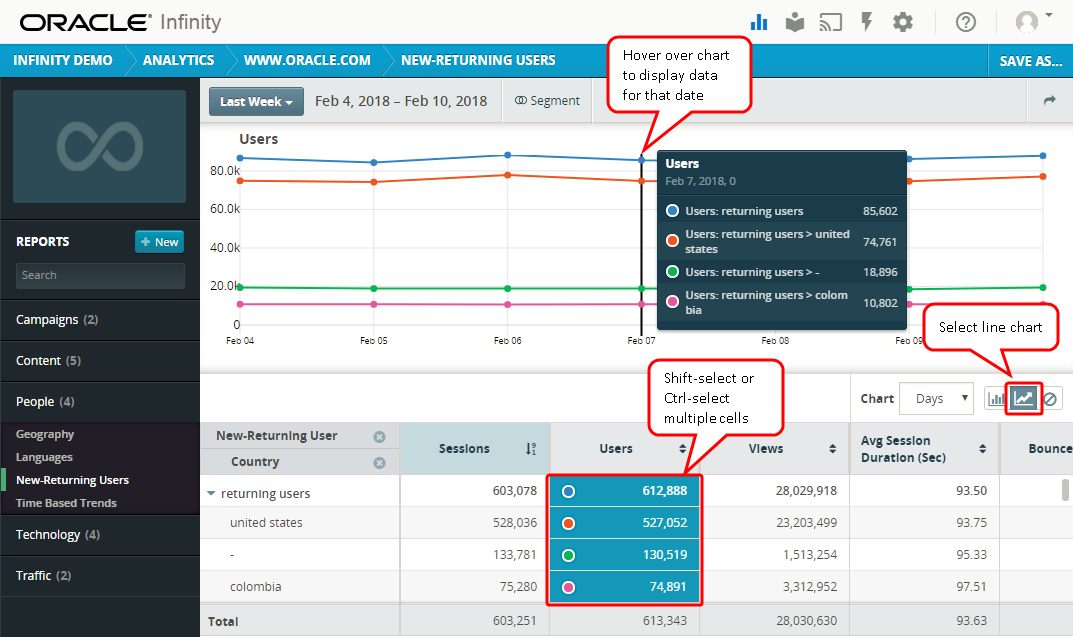Click NEW-RETURNING USERS breadcrumb
This screenshot has height=637, width=1073.
[478, 60]
